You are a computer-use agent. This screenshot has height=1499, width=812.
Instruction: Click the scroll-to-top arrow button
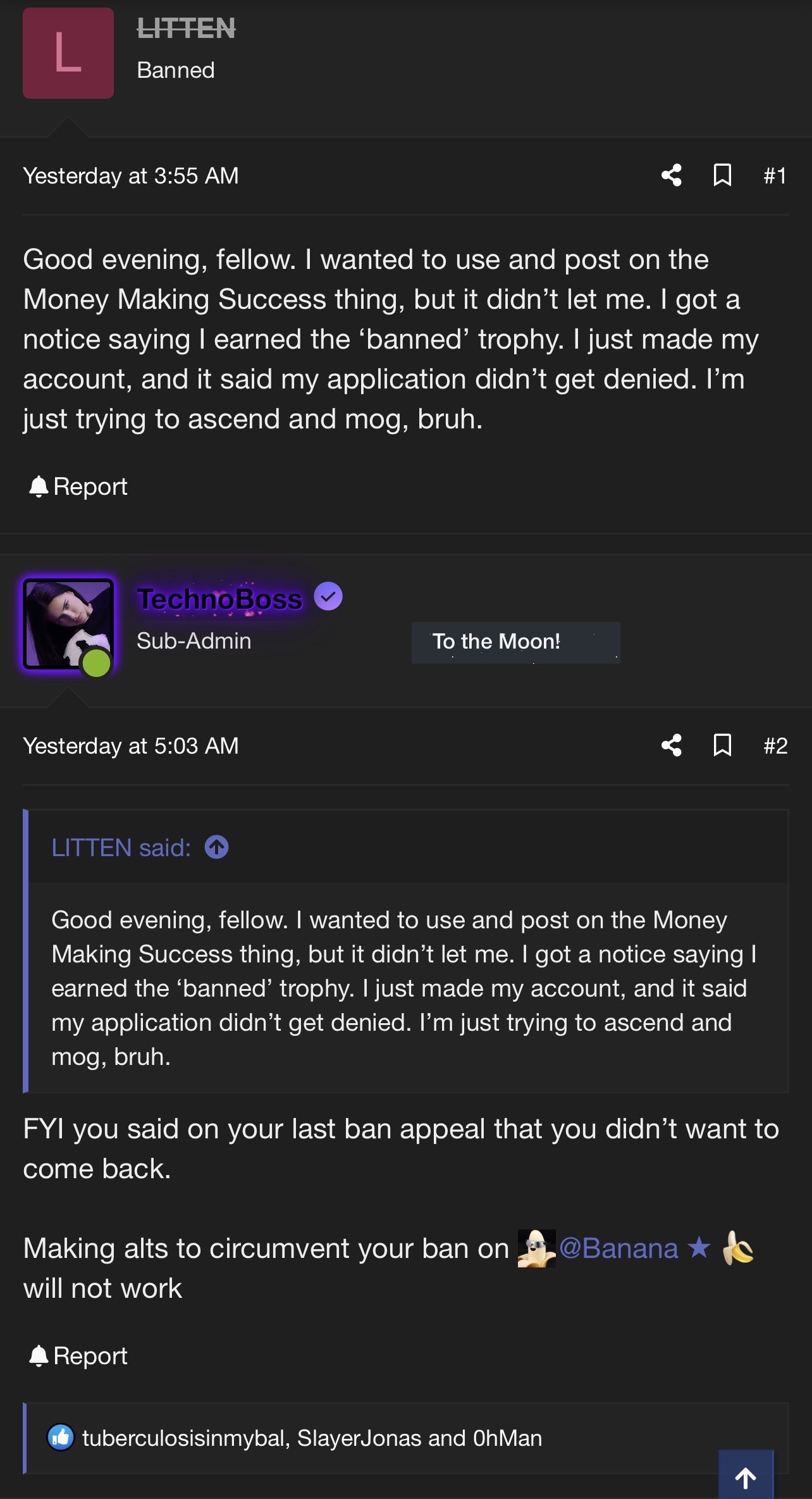point(746,1476)
